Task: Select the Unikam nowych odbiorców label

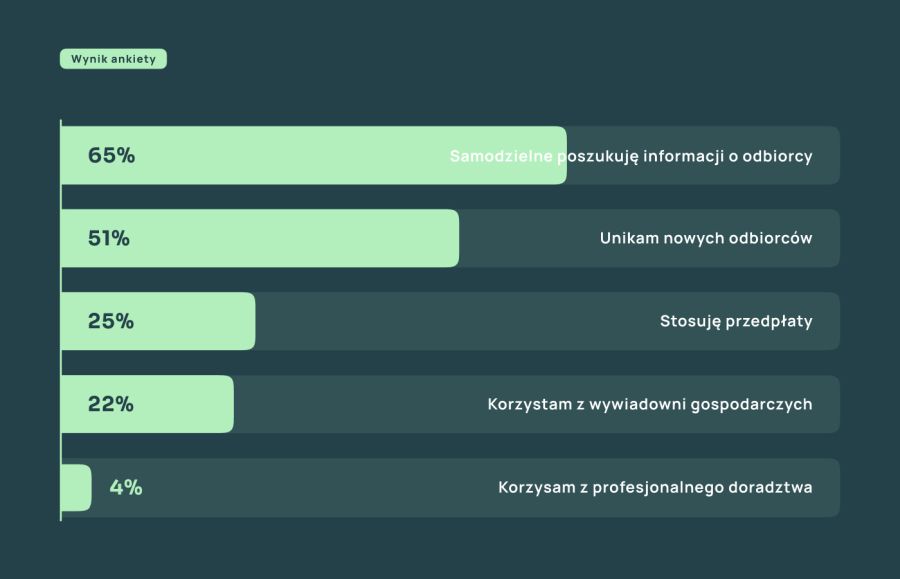Action: click(705, 239)
